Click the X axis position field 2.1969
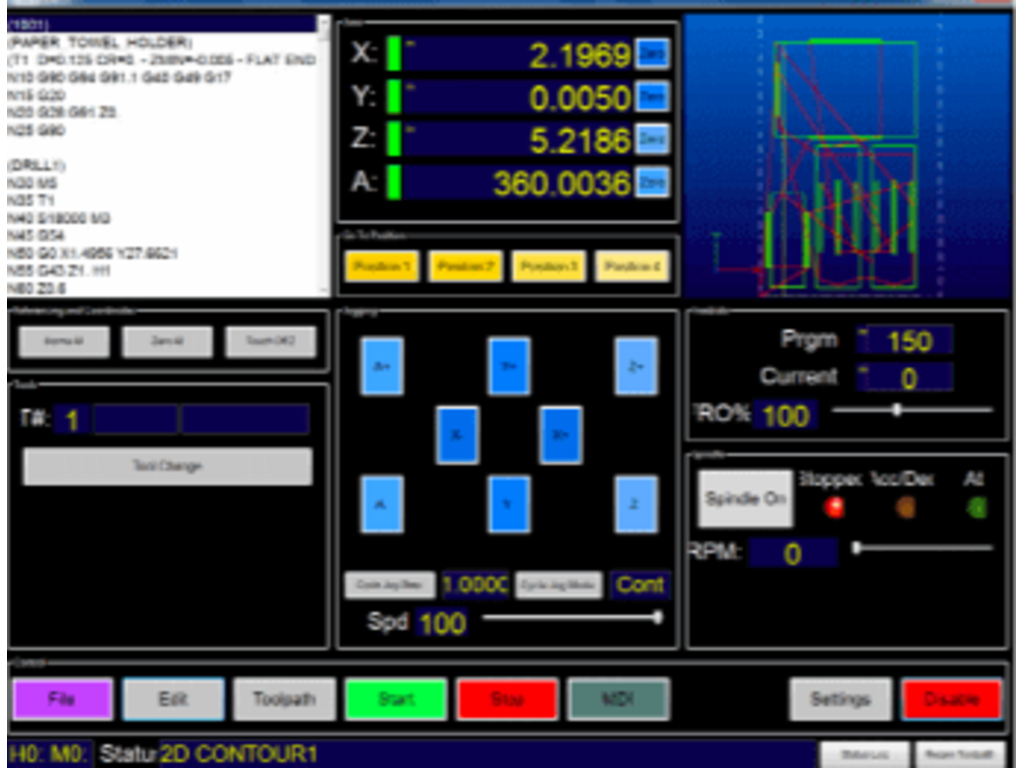The width and height of the screenshot is (1024, 768). [517, 54]
